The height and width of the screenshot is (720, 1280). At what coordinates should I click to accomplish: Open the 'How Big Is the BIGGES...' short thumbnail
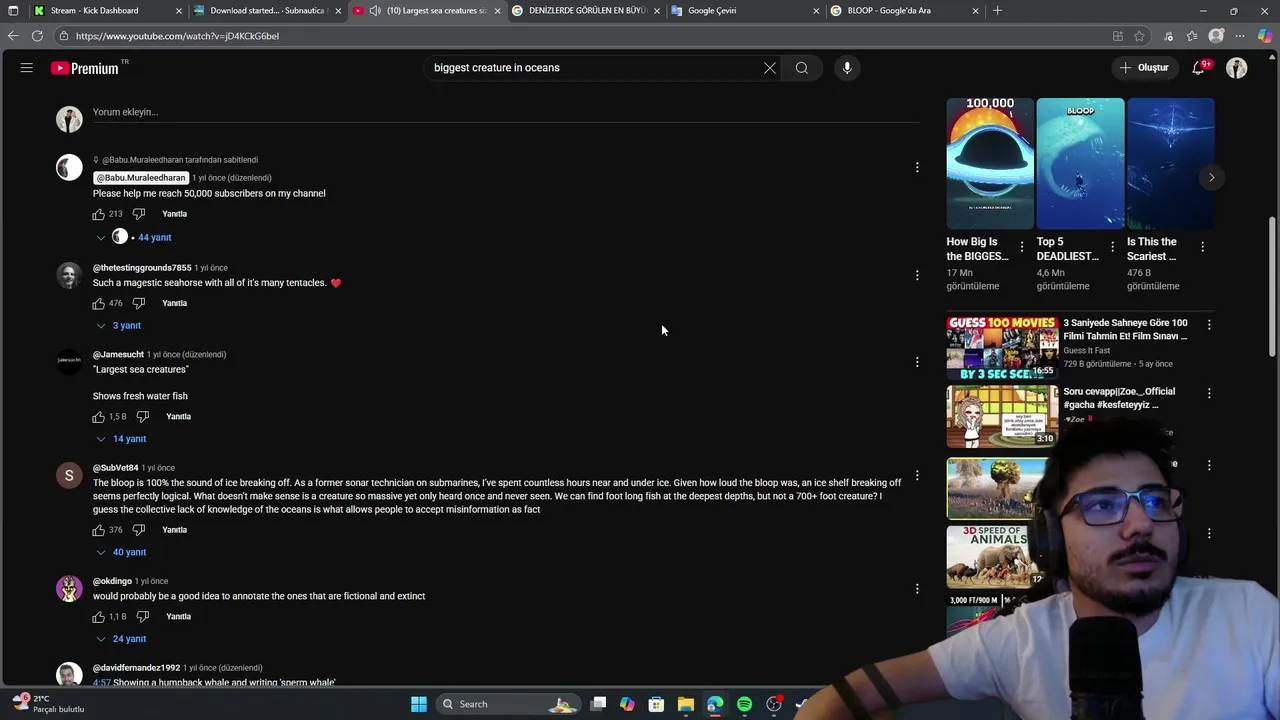(x=990, y=163)
